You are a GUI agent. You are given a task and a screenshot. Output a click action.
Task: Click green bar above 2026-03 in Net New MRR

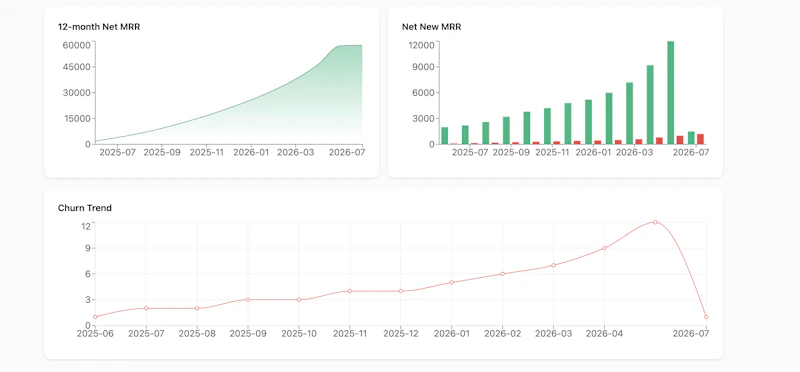point(630,113)
